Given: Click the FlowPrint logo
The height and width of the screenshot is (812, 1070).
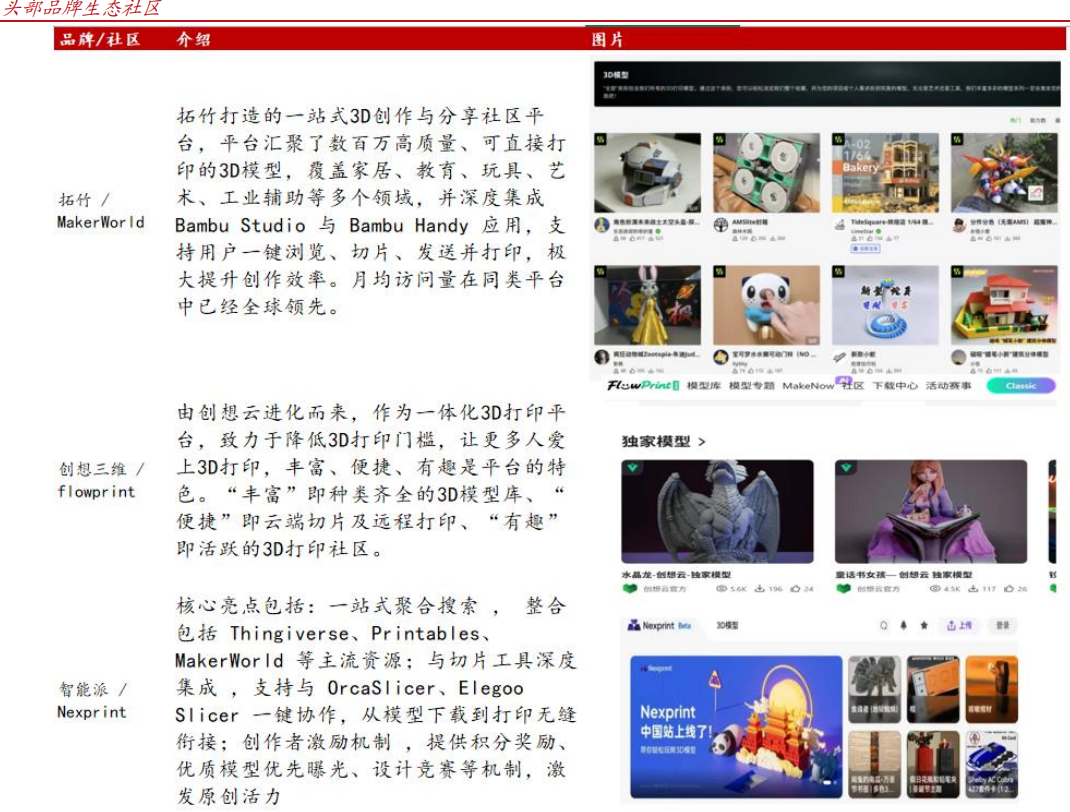Looking at the screenshot, I should (642, 386).
